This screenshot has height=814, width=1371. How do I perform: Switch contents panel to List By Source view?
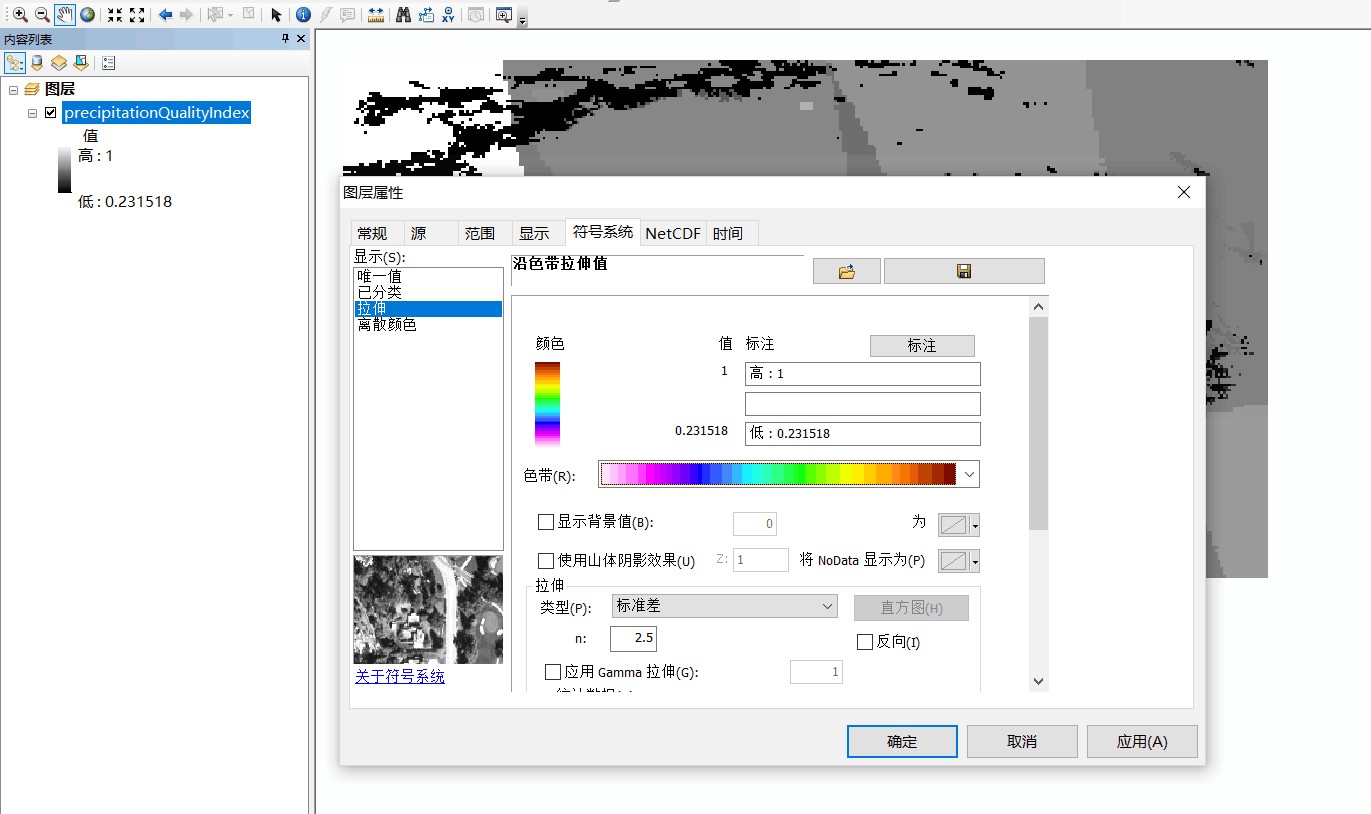(37, 62)
